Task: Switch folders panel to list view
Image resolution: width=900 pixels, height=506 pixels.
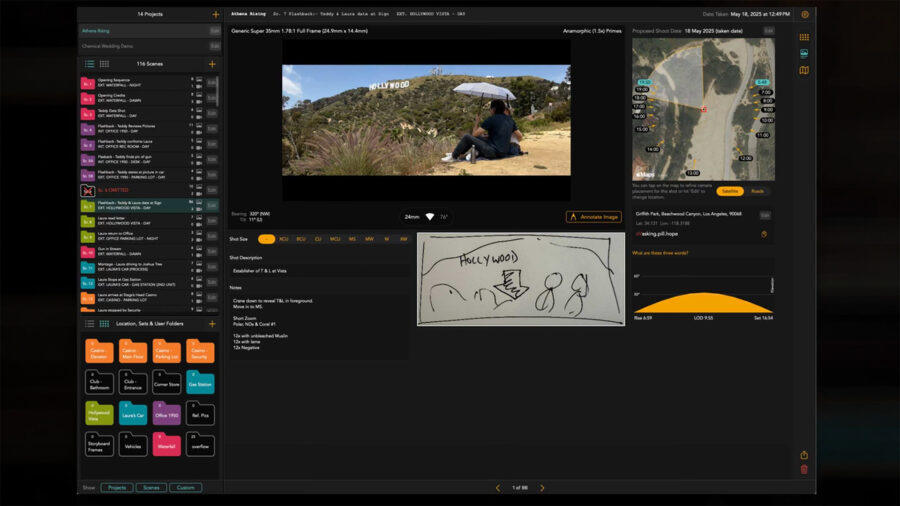Action: pos(90,324)
